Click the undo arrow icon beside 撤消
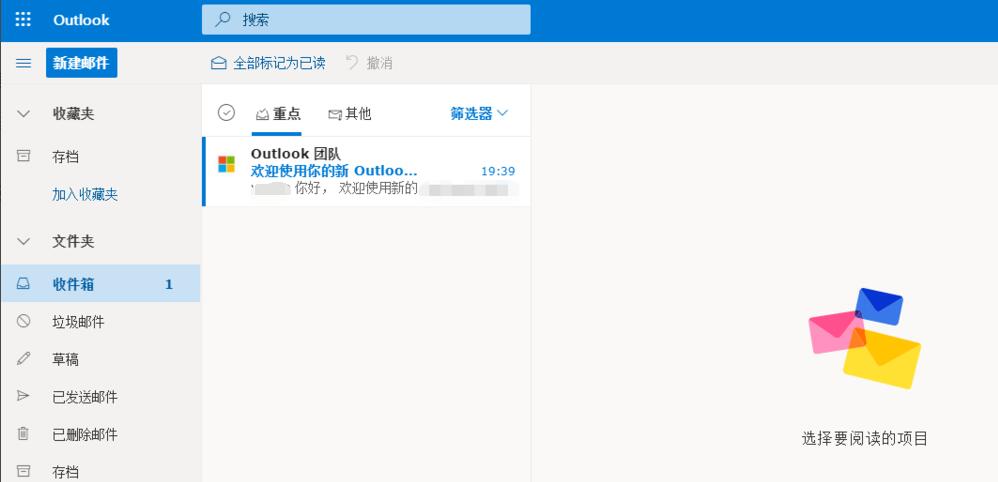 352,62
